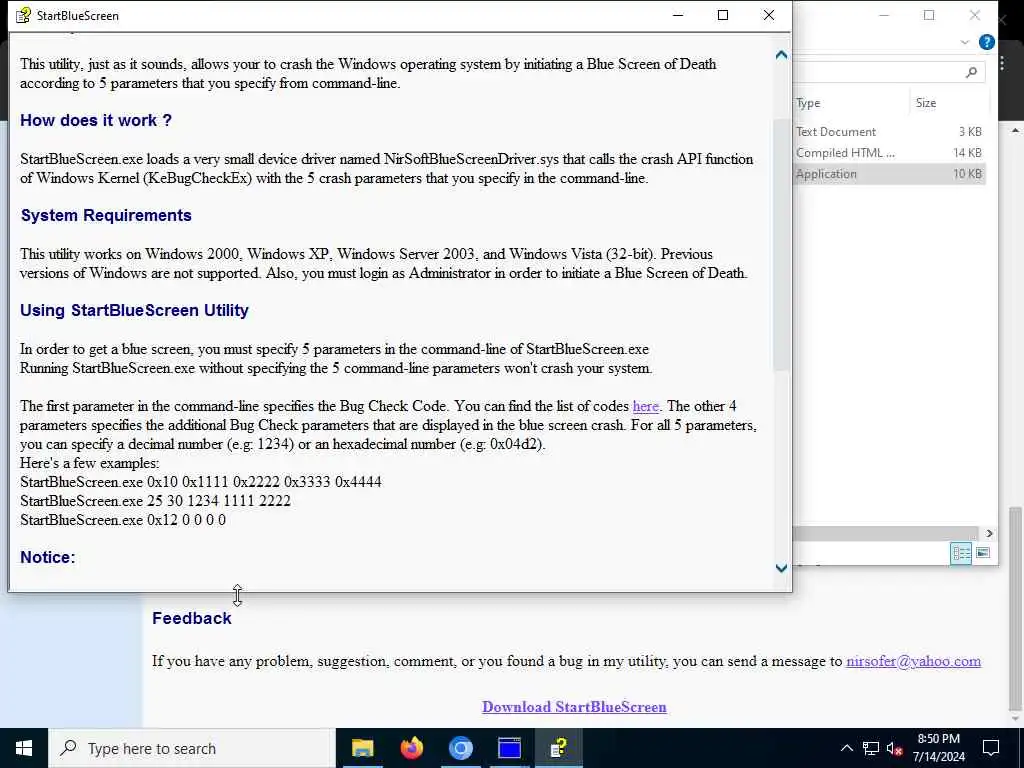Click the 3 KB size cell
This screenshot has height=768, width=1024.
point(970,131)
